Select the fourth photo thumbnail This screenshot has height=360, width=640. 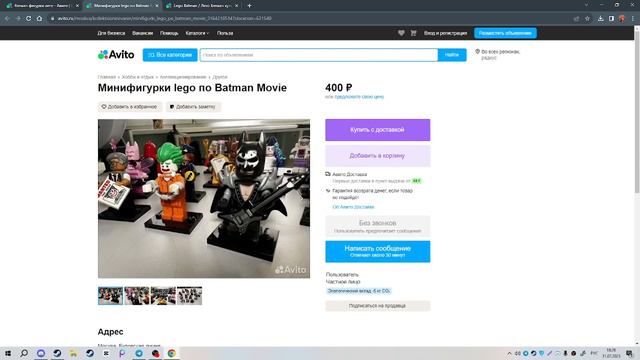coord(189,296)
